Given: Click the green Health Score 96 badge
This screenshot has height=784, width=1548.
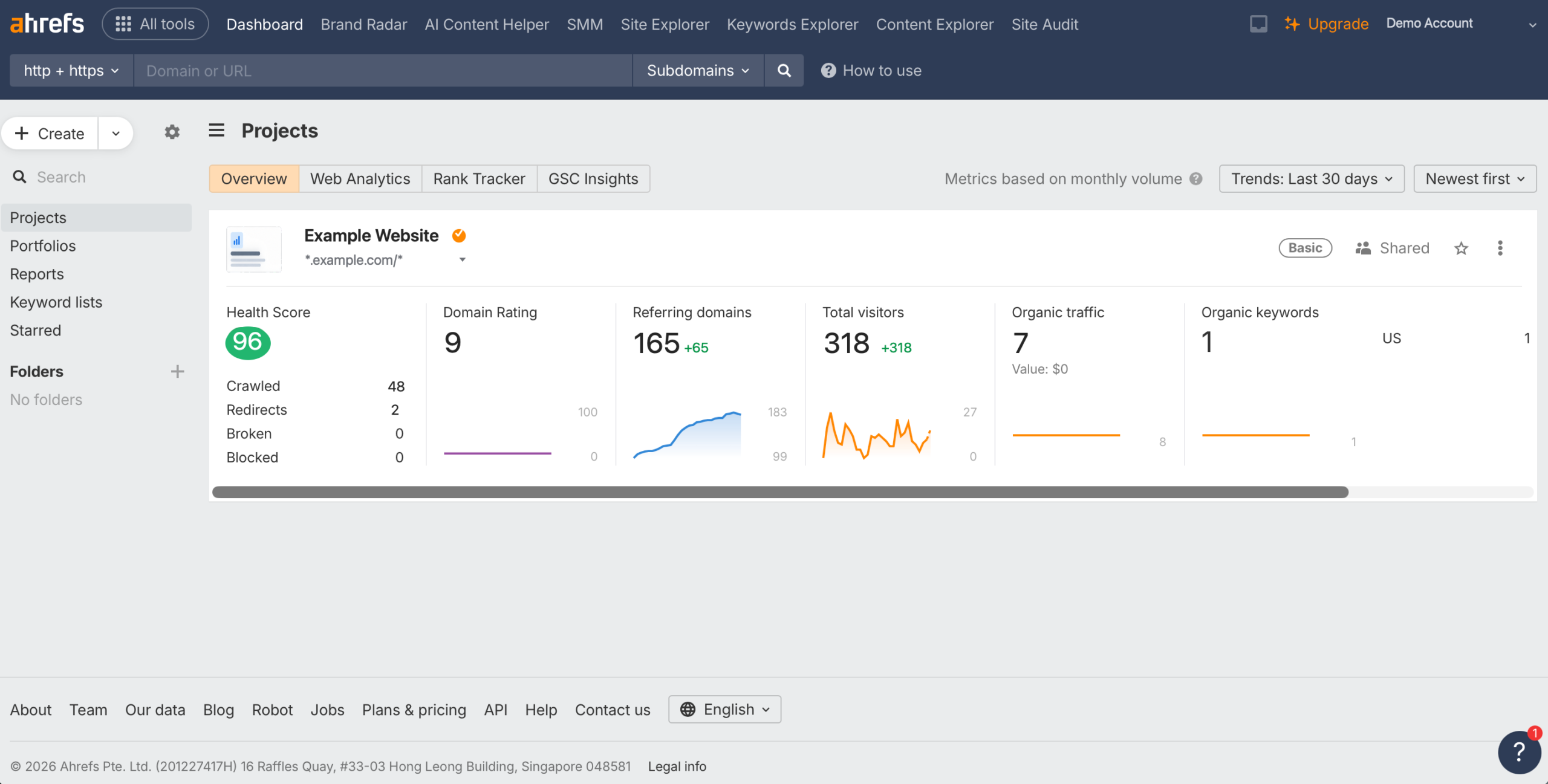Looking at the screenshot, I should (248, 343).
